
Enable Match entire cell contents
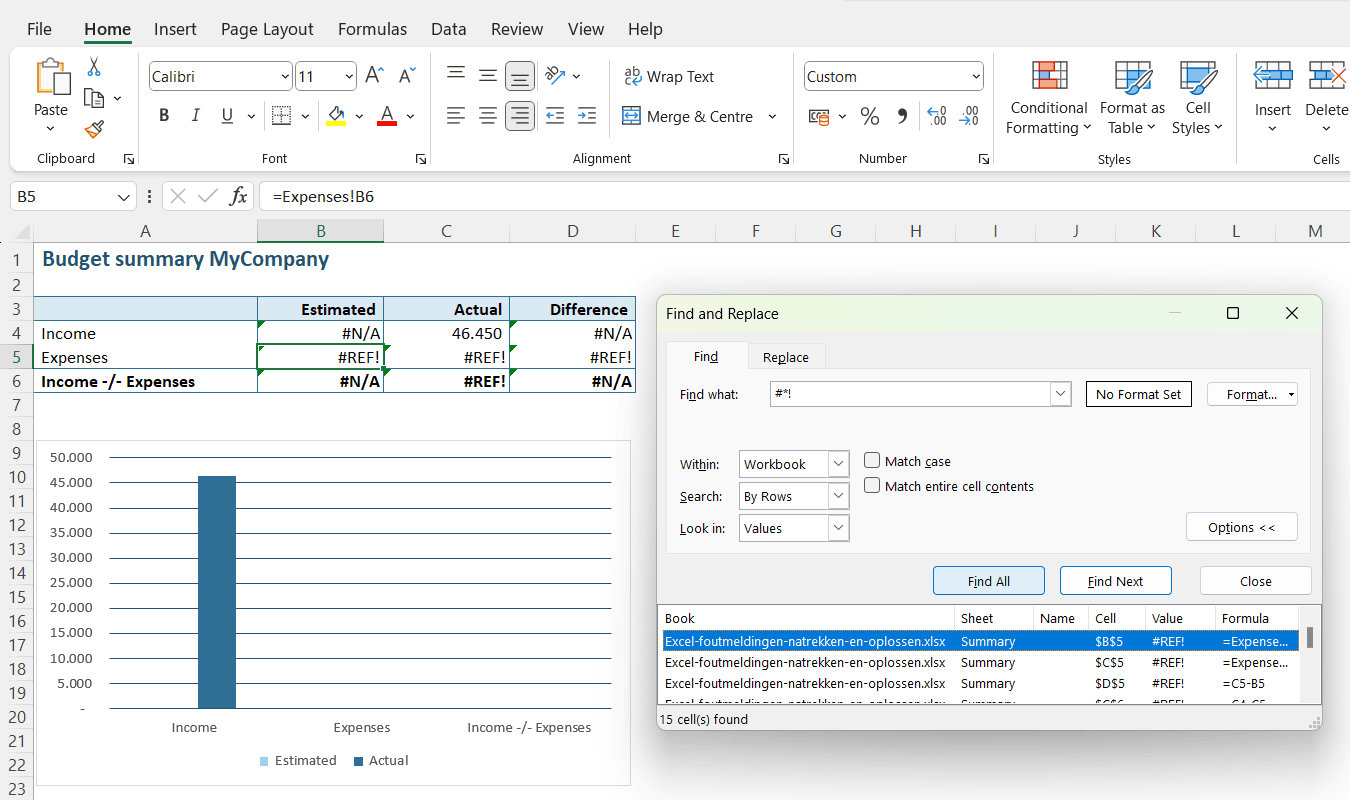(x=871, y=484)
